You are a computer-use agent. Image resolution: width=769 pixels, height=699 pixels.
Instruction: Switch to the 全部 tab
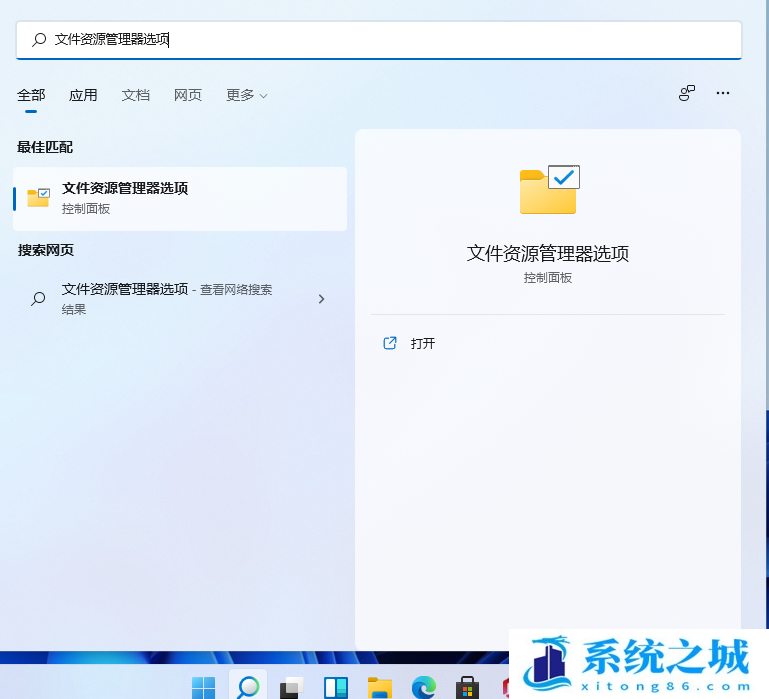tap(31, 95)
